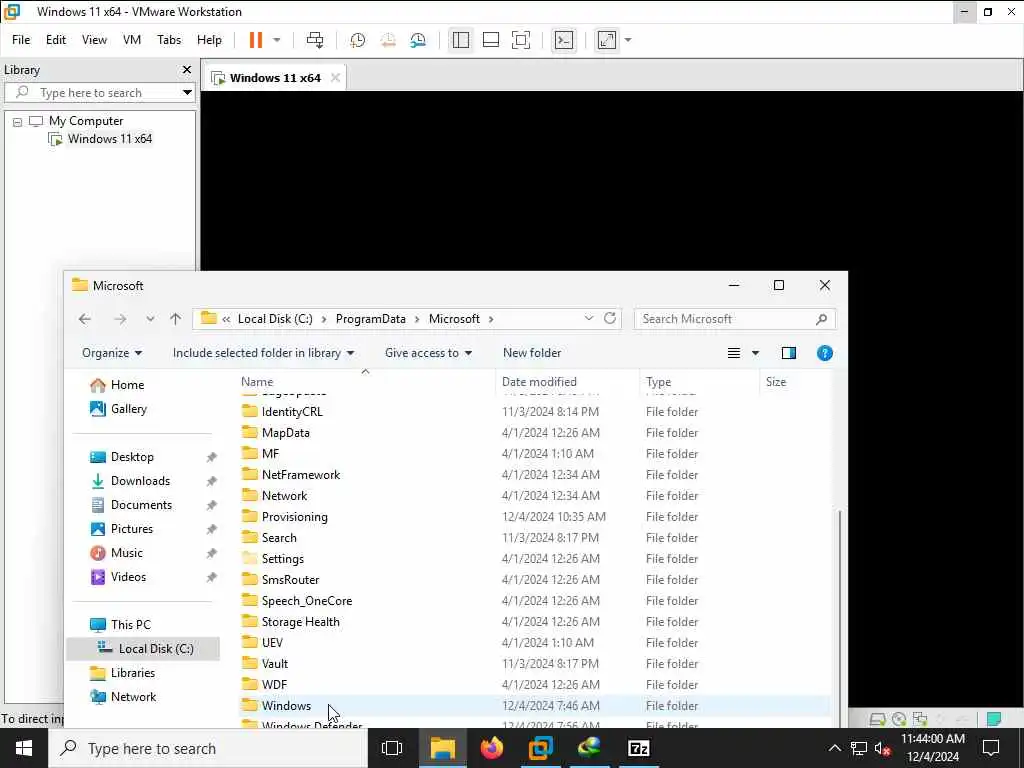Open the VMware File menu
The image size is (1024, 768).
[21, 40]
